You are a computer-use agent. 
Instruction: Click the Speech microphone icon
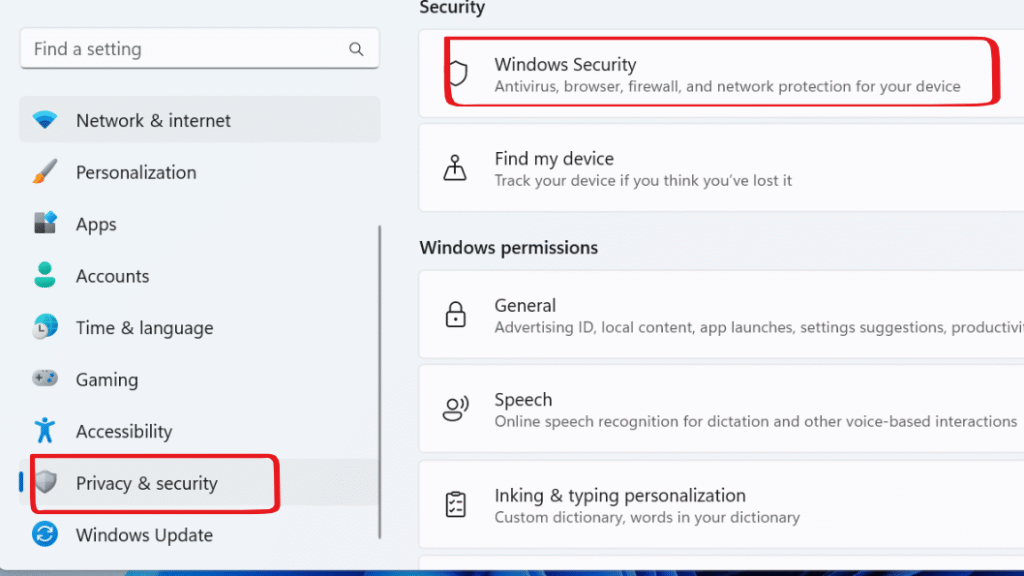point(455,409)
